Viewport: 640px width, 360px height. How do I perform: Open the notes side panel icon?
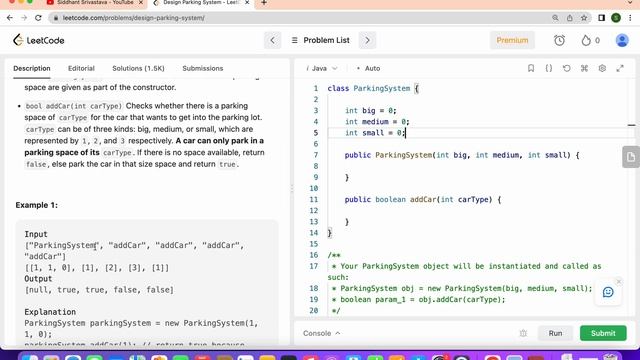tap(631, 157)
